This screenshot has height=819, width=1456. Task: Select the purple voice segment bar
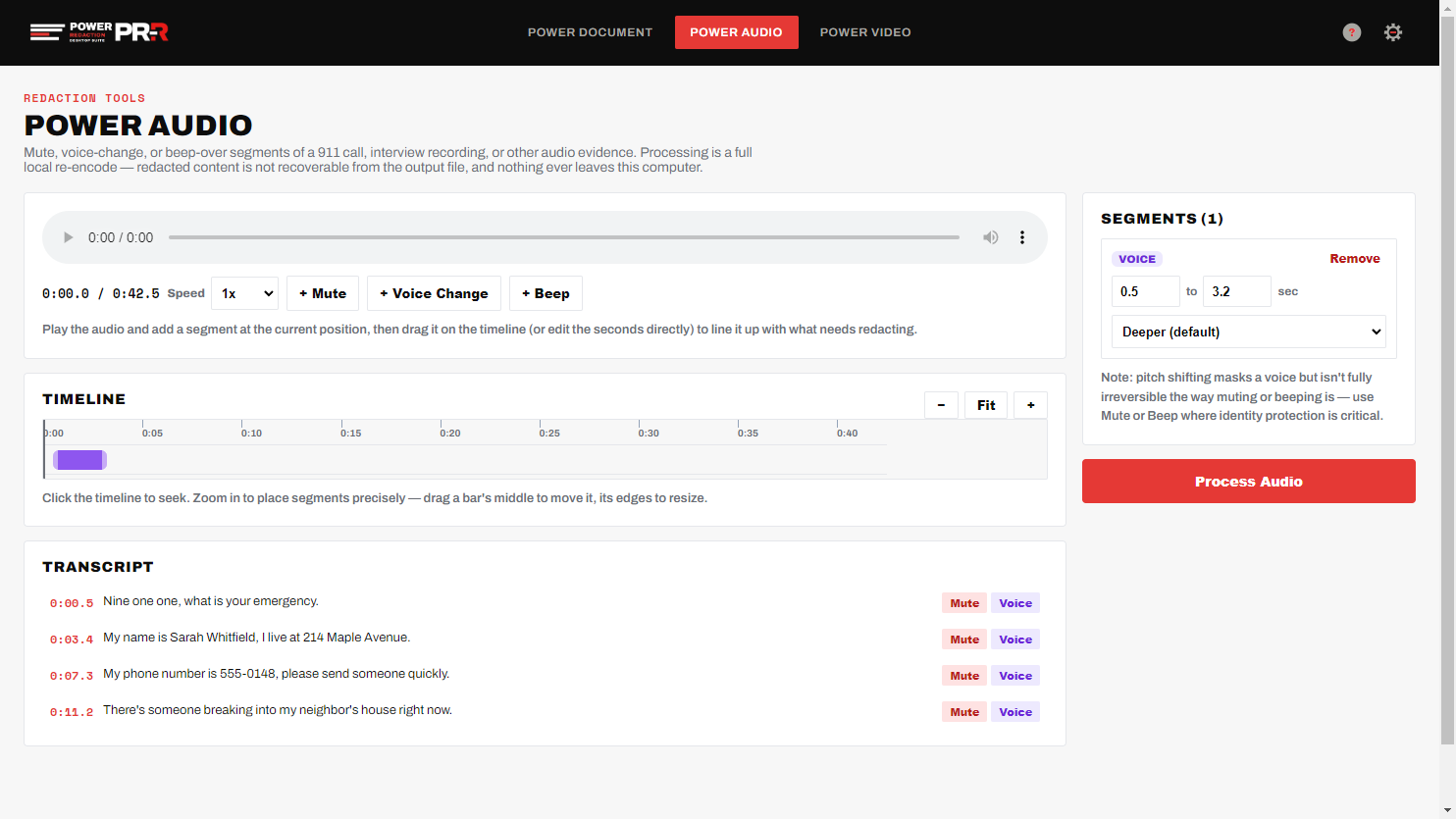(x=79, y=460)
